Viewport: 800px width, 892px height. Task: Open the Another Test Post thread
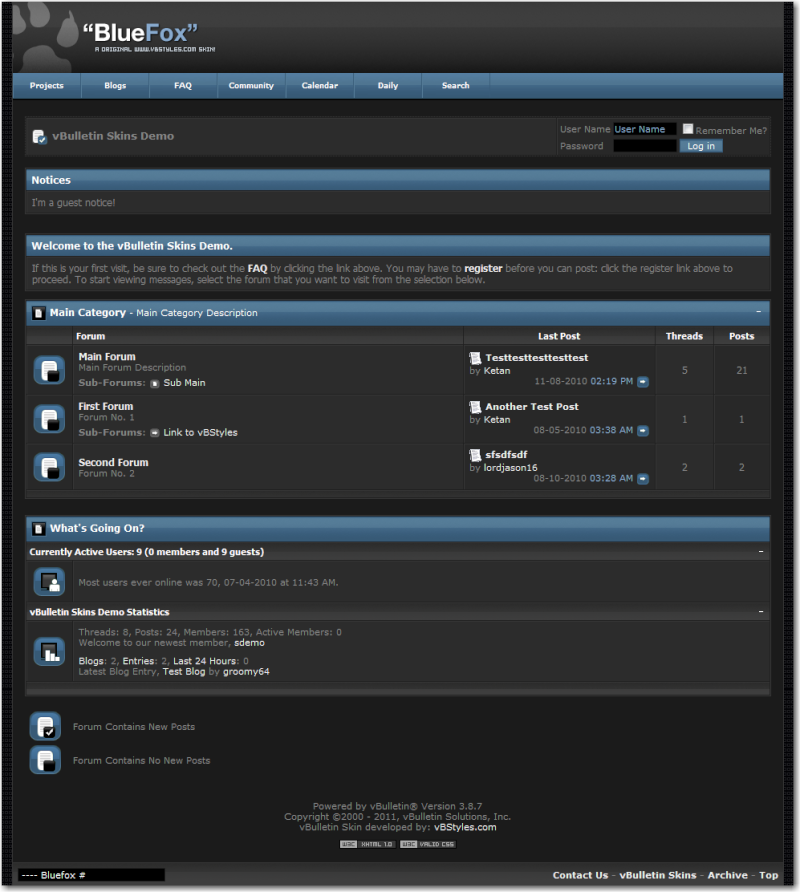[531, 407]
